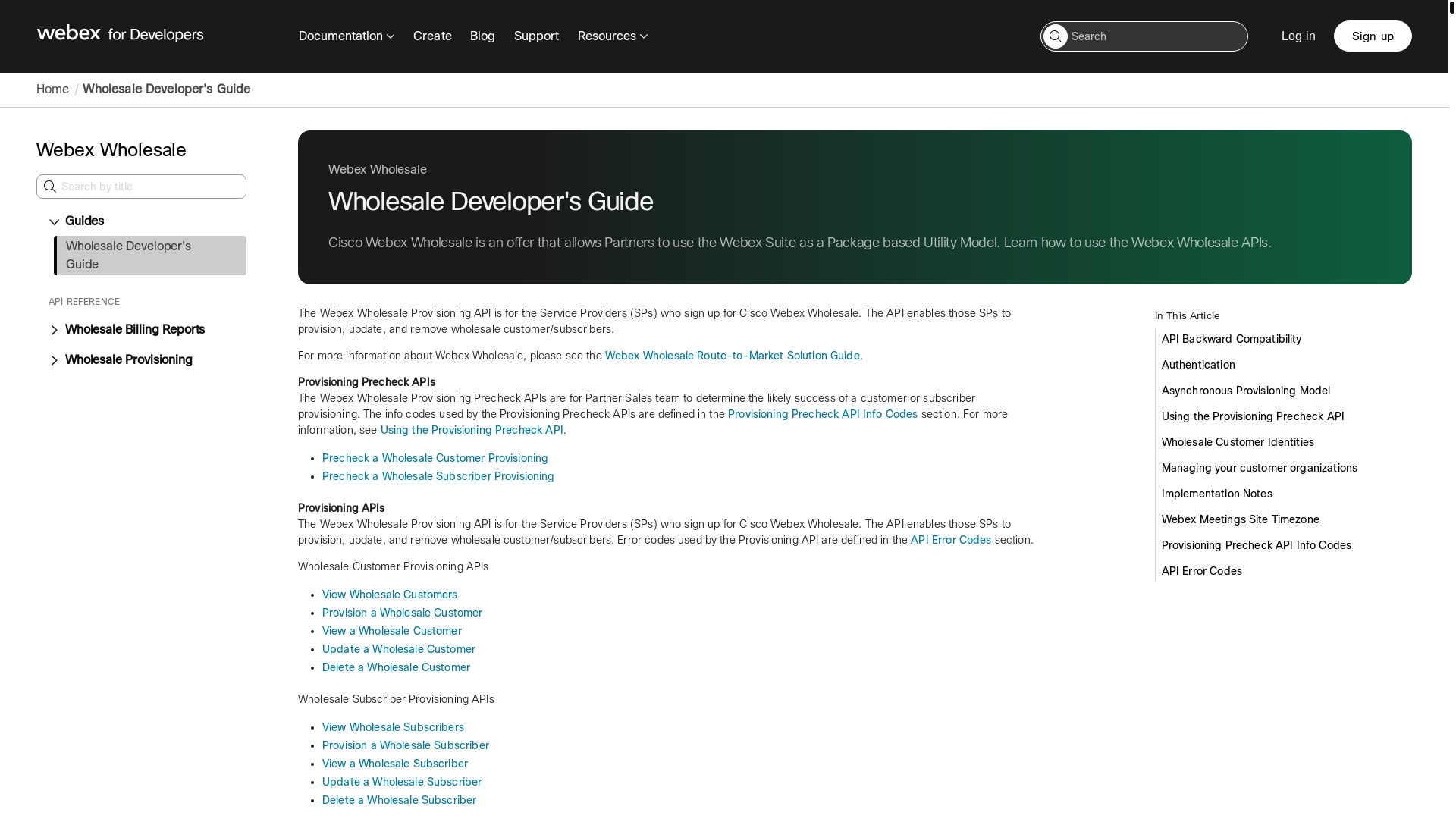Open Provision a Wholesale Subscriber link
This screenshot has height=819, width=1456.
click(405, 745)
